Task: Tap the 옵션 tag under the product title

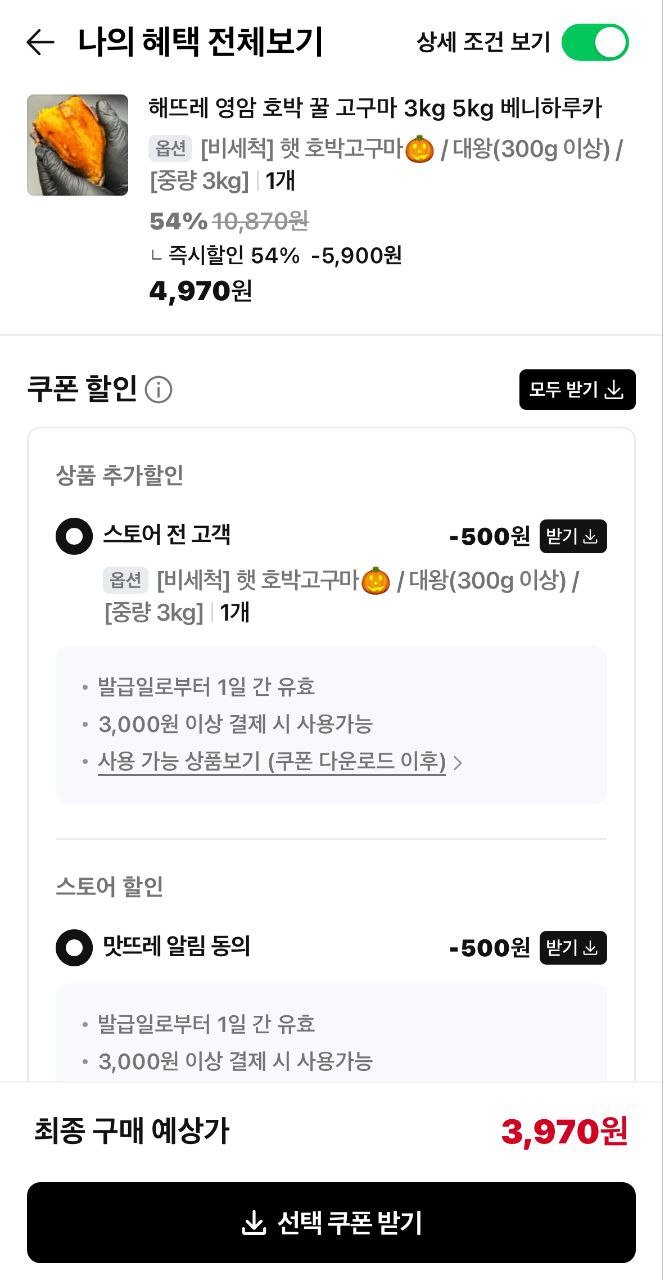Action: pos(170,149)
